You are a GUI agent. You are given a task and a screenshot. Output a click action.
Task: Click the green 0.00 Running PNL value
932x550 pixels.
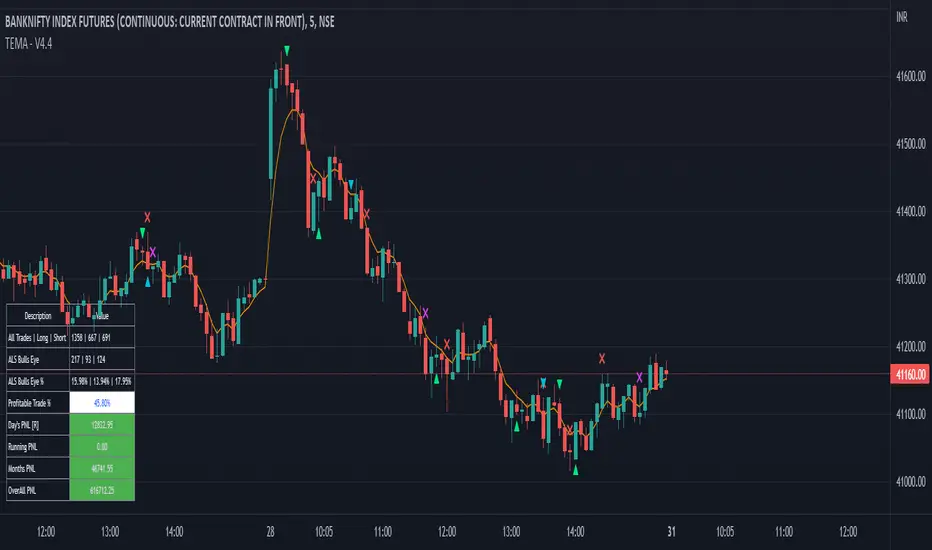click(x=102, y=447)
